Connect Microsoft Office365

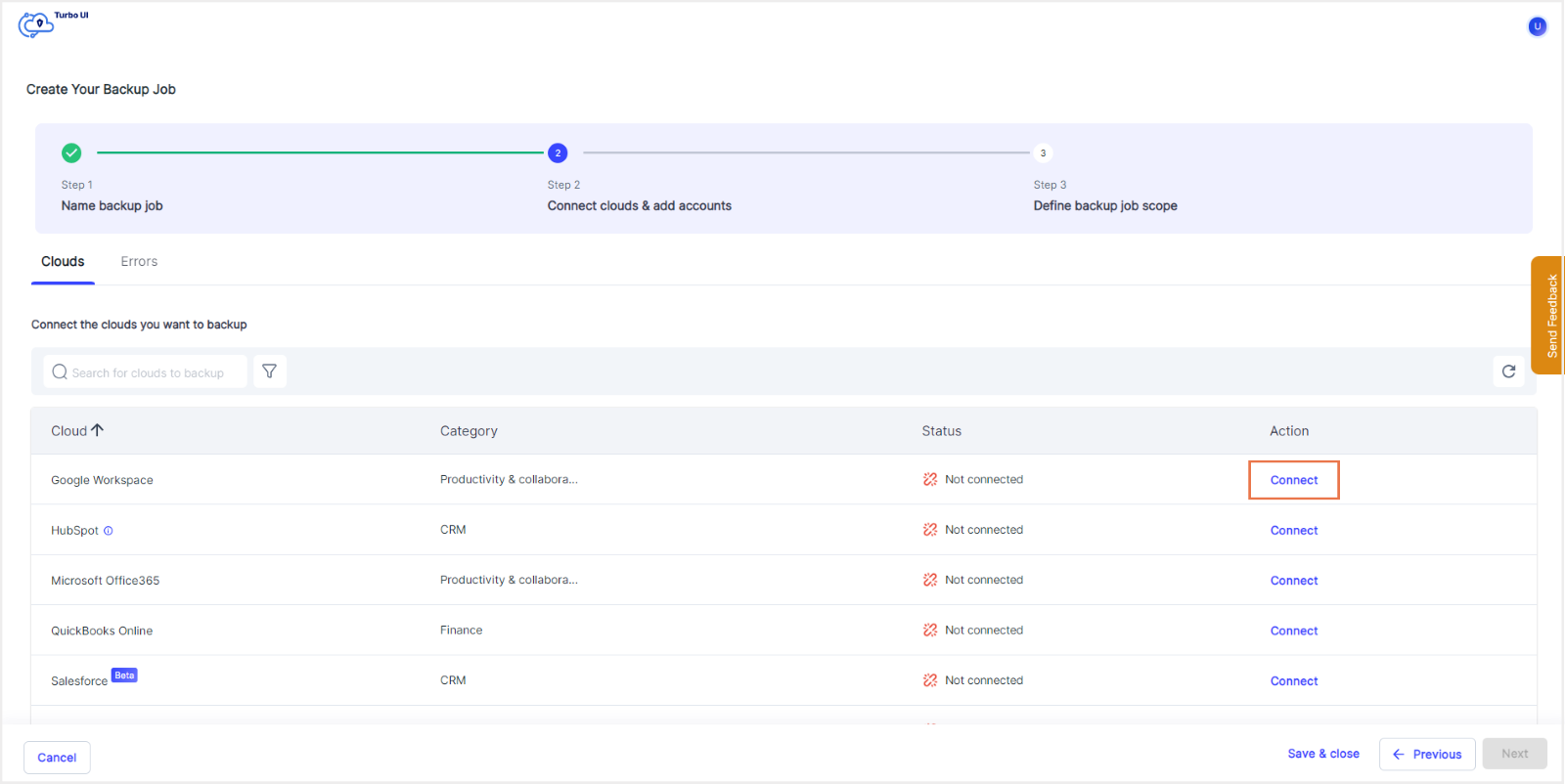pos(1294,581)
